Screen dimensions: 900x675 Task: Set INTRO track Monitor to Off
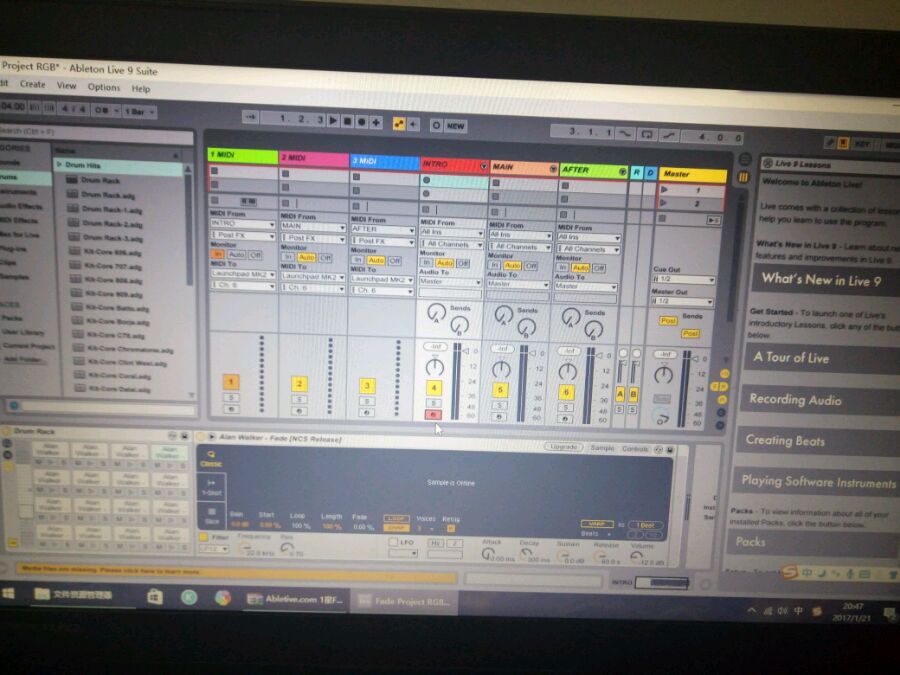point(463,263)
